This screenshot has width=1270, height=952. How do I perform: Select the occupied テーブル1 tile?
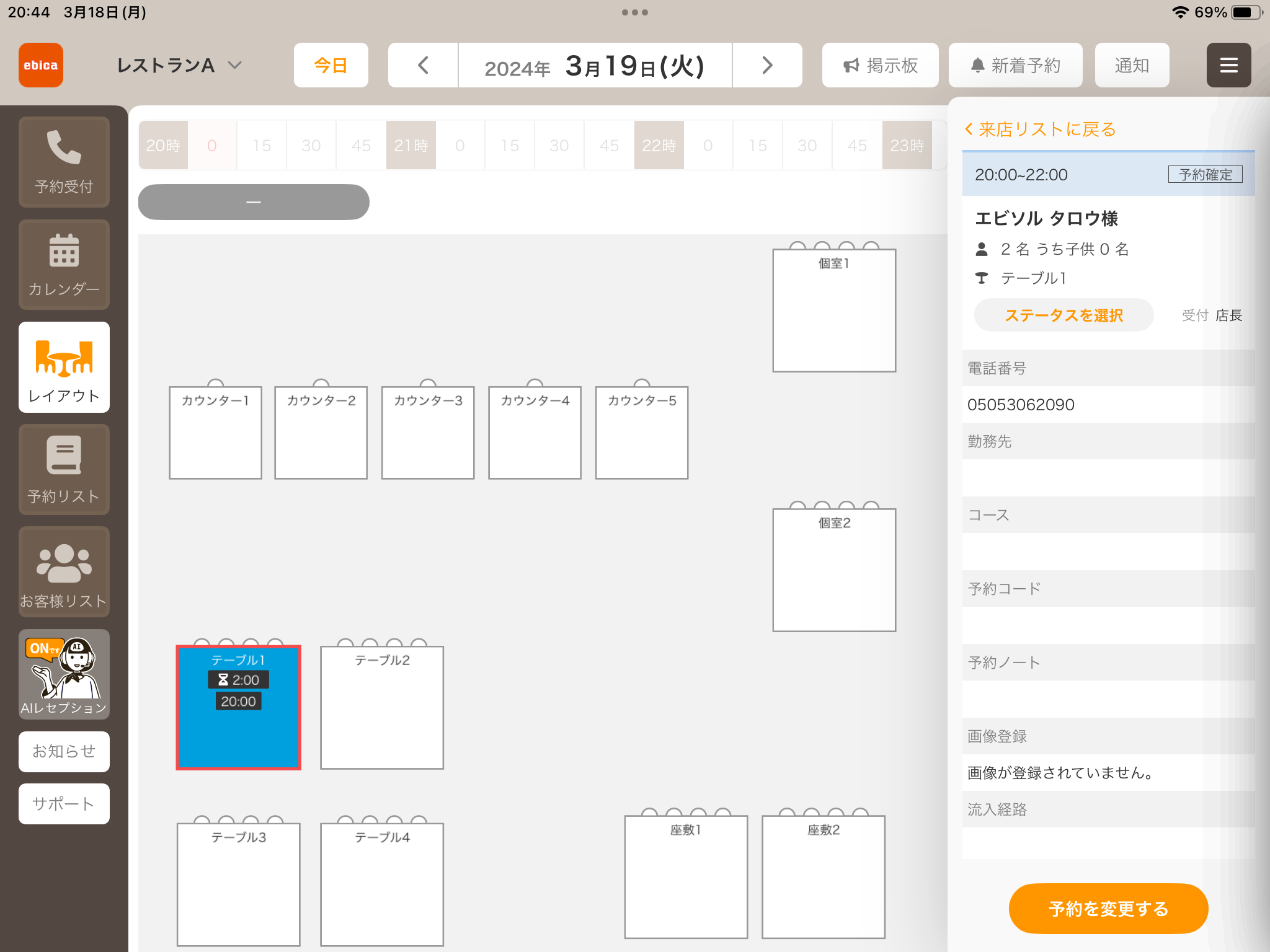(239, 708)
